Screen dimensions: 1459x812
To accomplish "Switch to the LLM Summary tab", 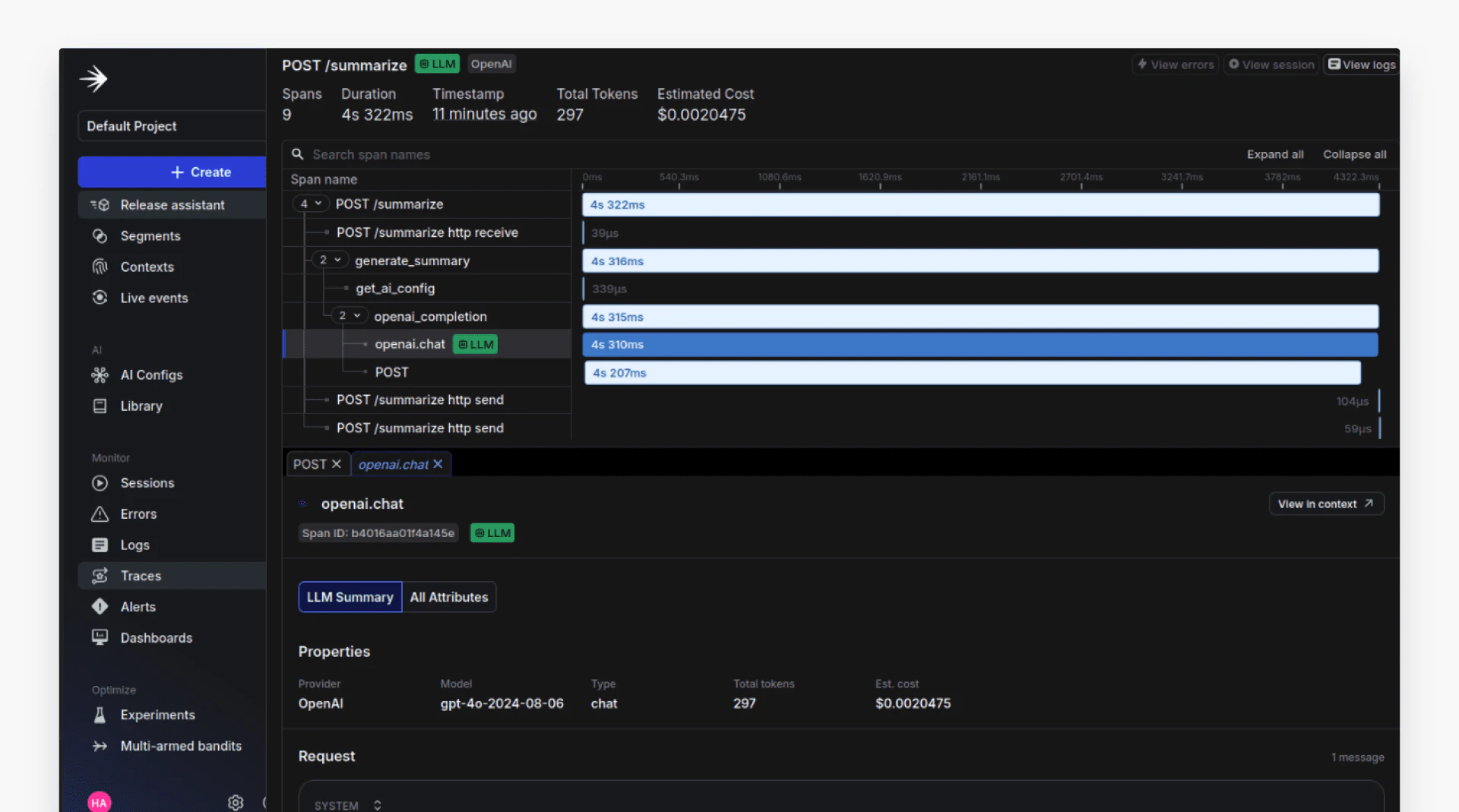I will click(x=350, y=597).
